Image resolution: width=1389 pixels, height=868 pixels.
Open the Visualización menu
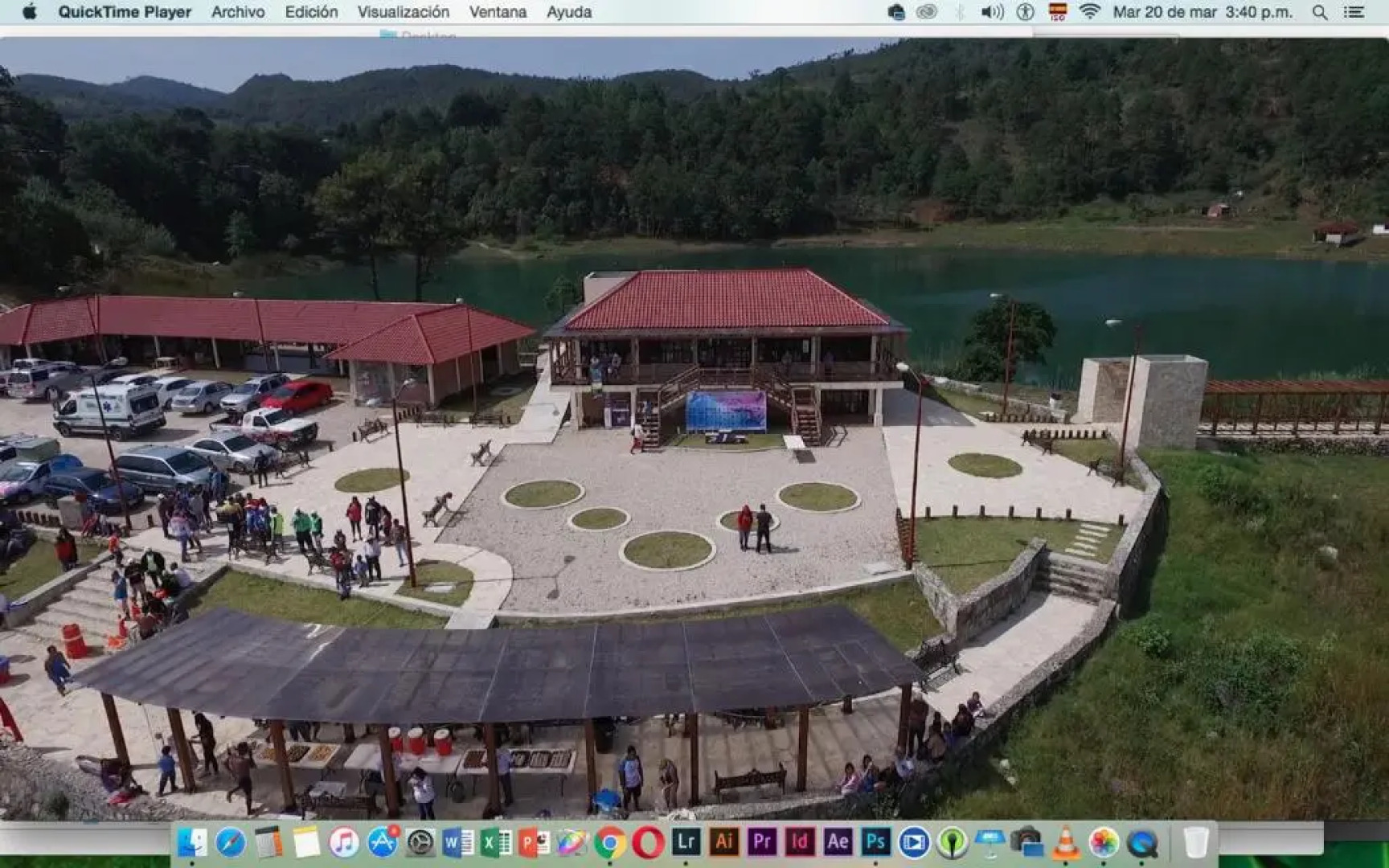(x=403, y=12)
